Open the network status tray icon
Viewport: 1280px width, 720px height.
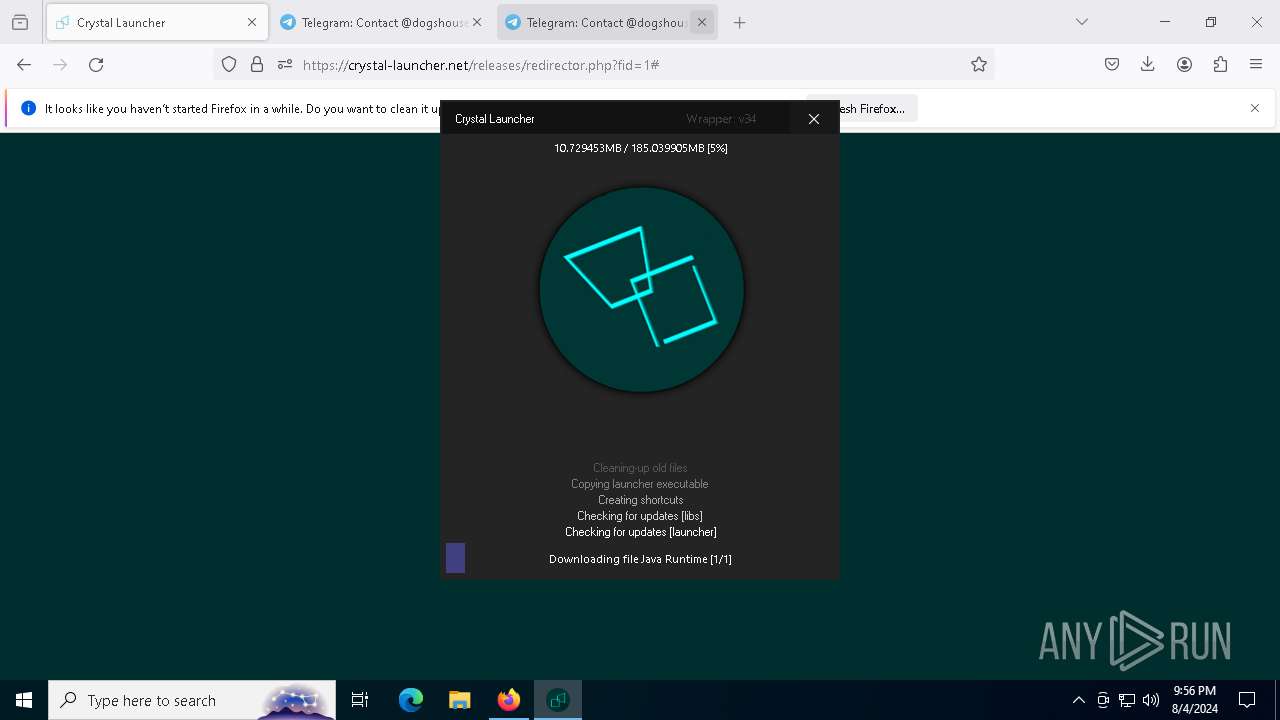pyautogui.click(x=1127, y=700)
